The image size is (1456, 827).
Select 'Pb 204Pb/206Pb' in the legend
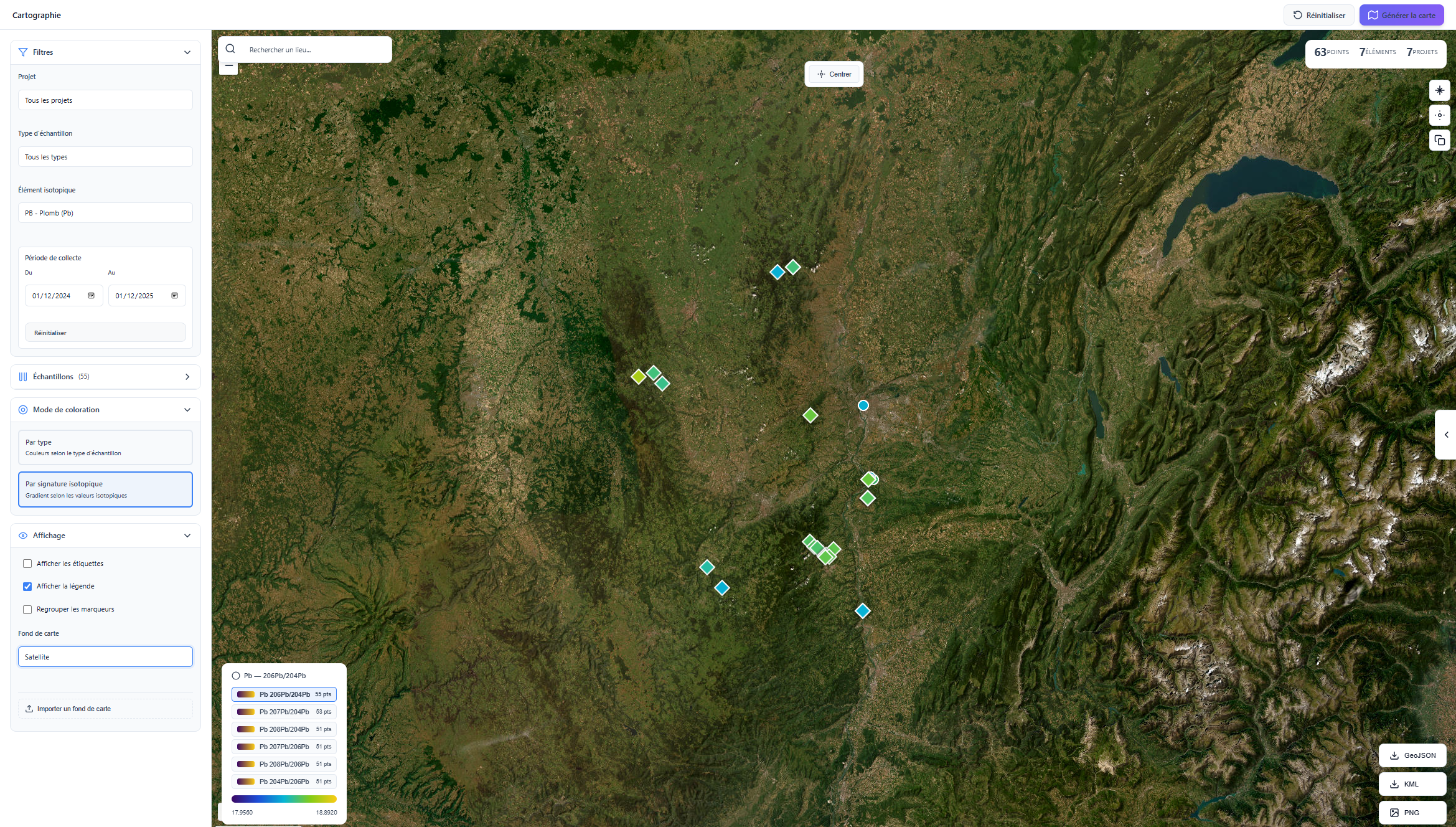[284, 782]
